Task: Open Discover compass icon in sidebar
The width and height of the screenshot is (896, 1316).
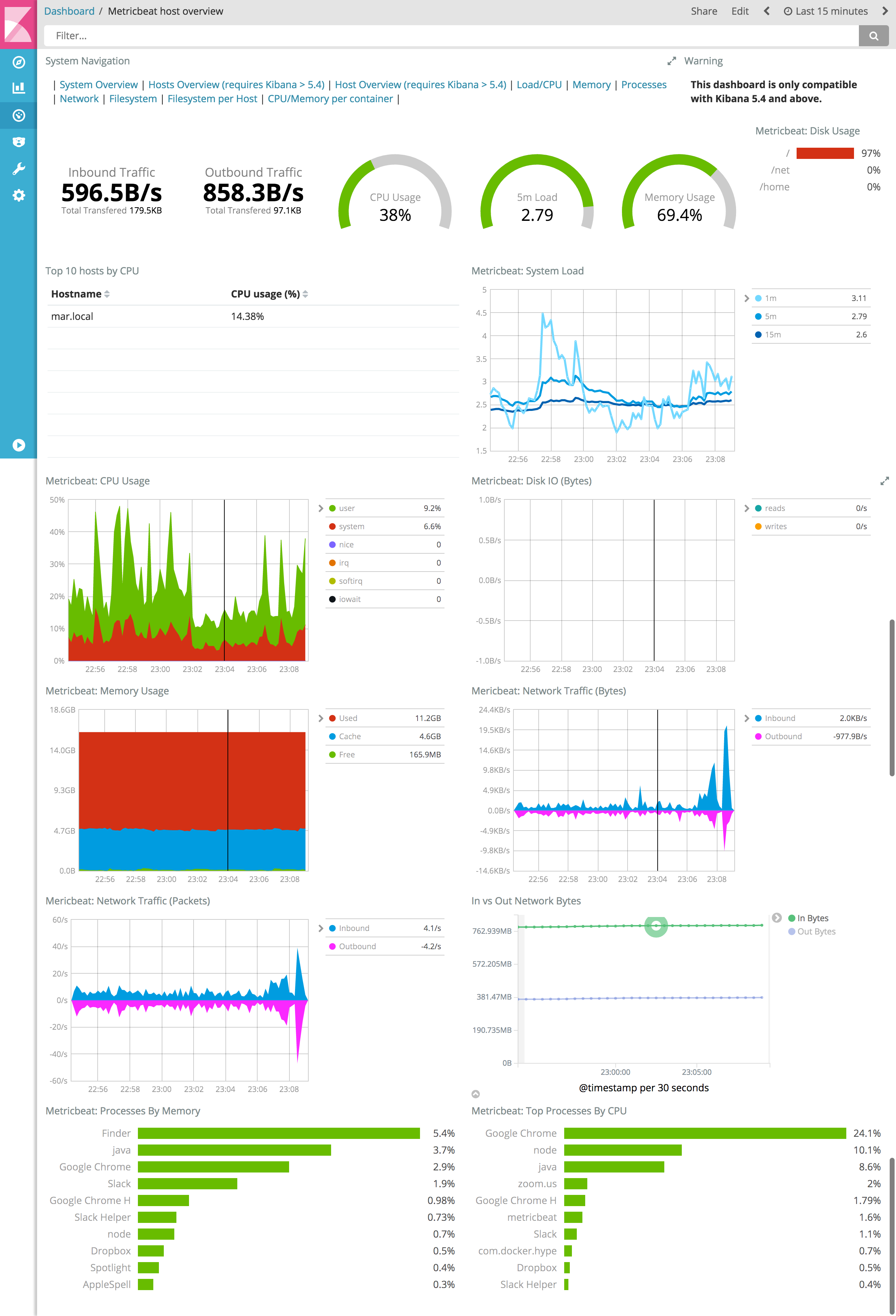Action: point(19,62)
